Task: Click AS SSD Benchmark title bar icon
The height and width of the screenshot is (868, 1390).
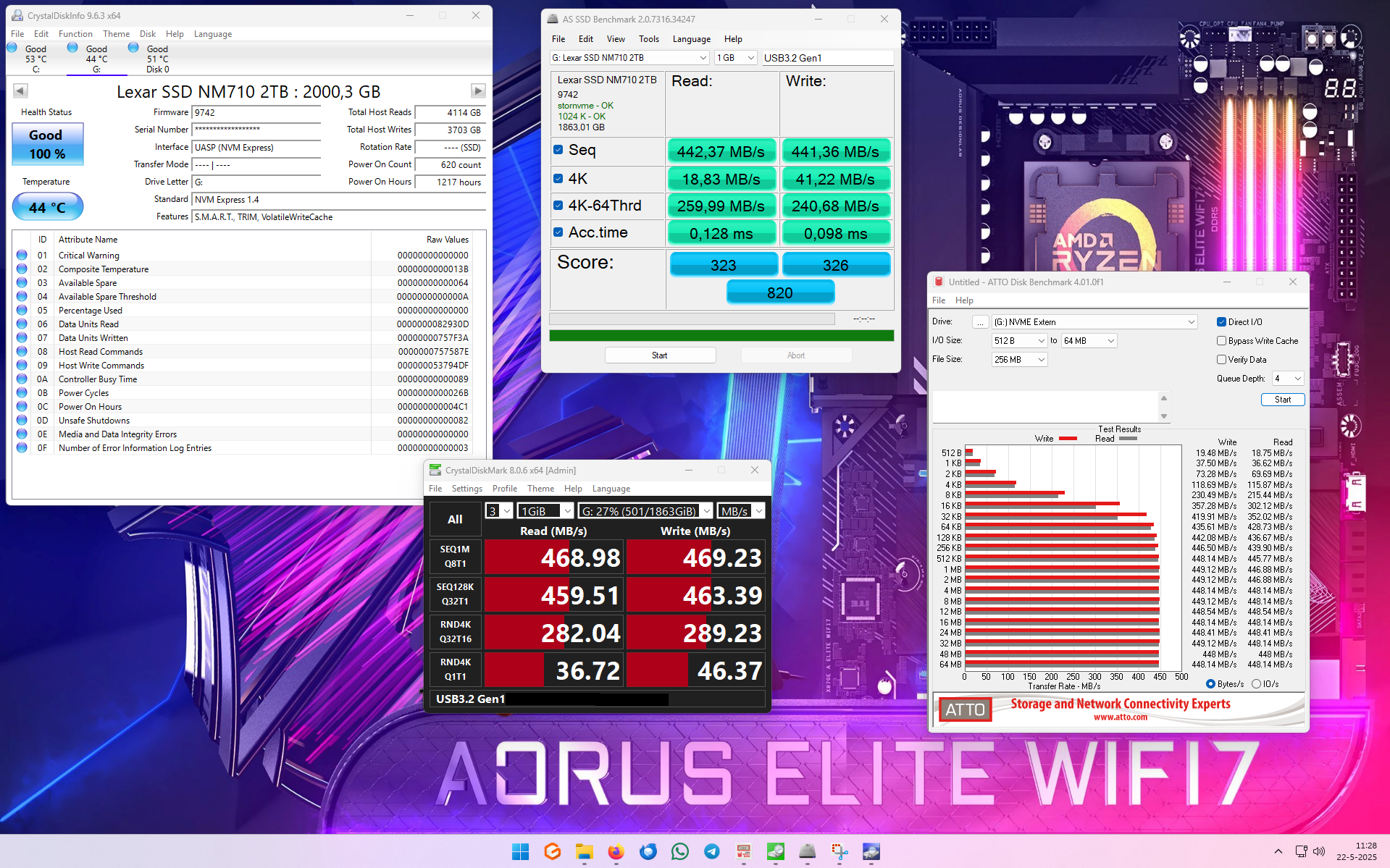Action: click(553, 19)
